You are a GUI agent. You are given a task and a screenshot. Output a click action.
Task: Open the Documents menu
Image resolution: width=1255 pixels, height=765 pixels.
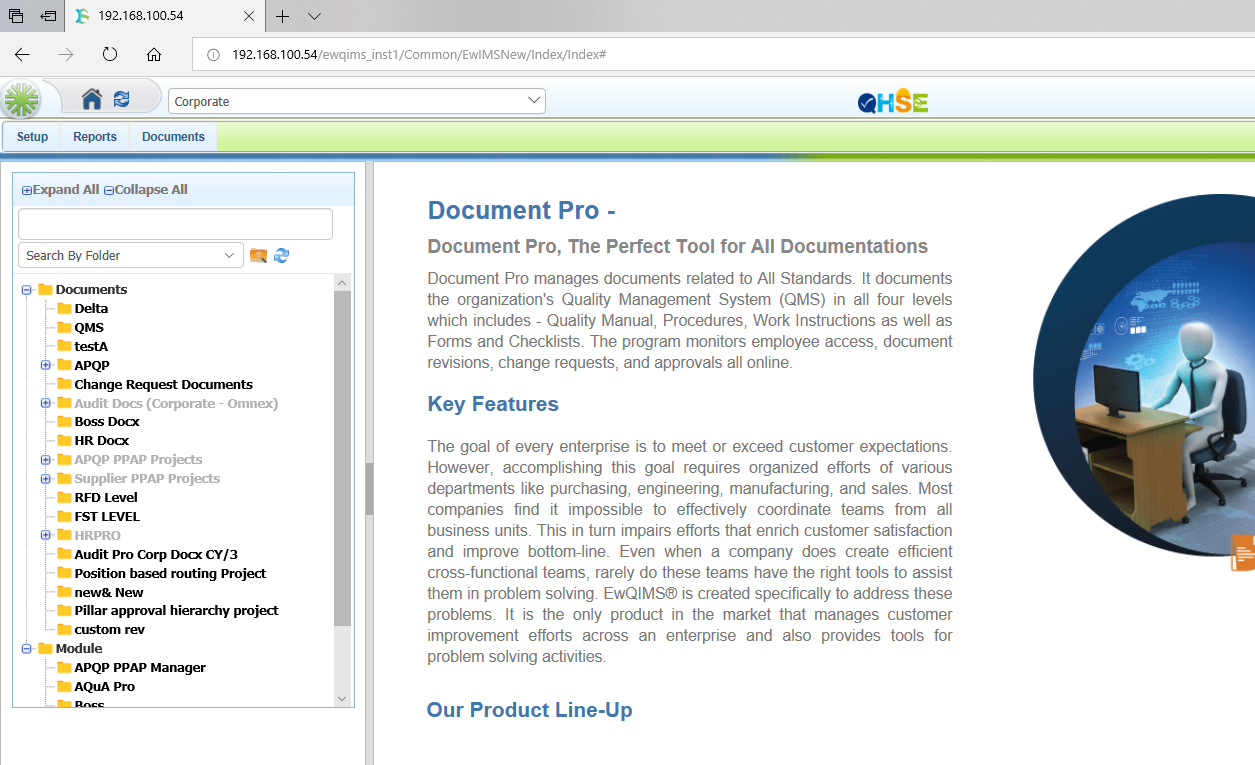pyautogui.click(x=173, y=137)
